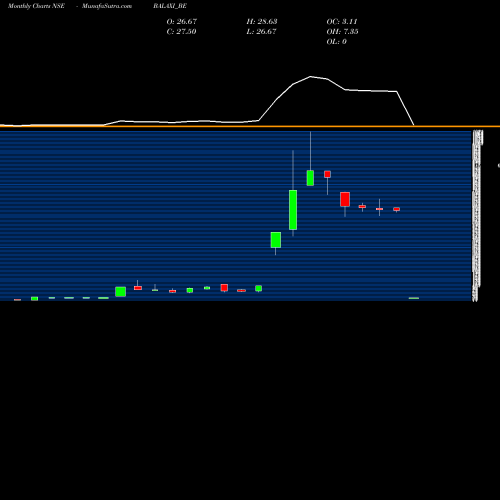Click the 'Monthly Charts NSE' title text
The width and height of the screenshot is (500, 500).
(36, 6)
